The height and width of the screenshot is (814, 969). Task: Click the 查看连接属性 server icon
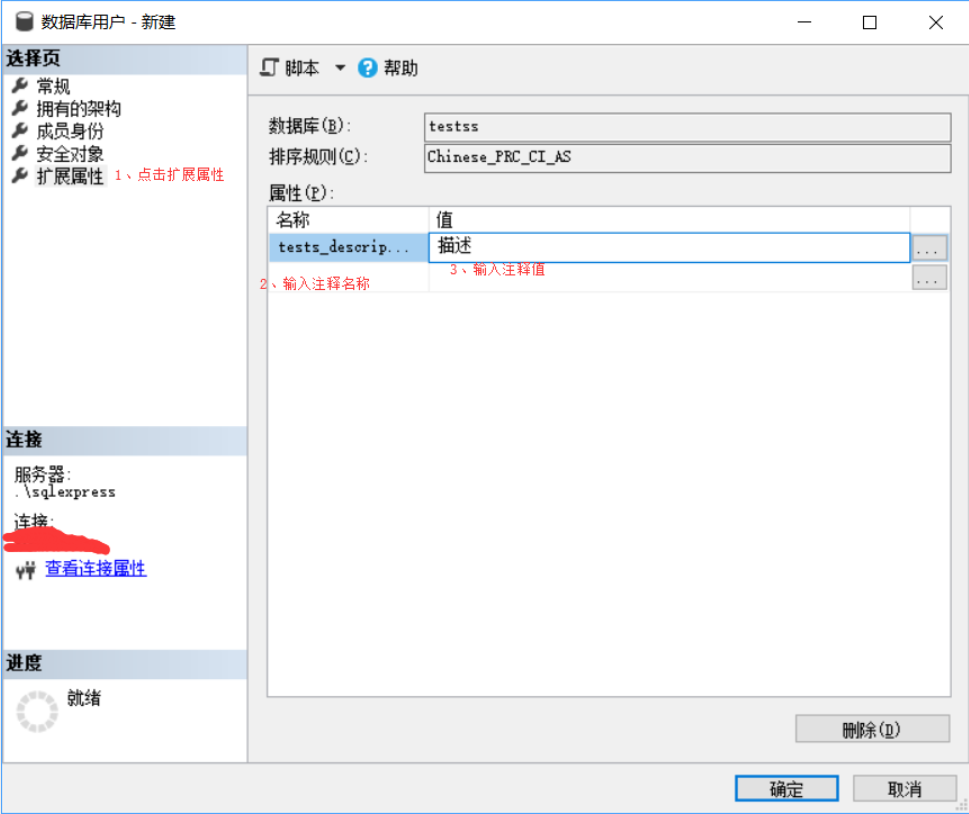click(24, 569)
